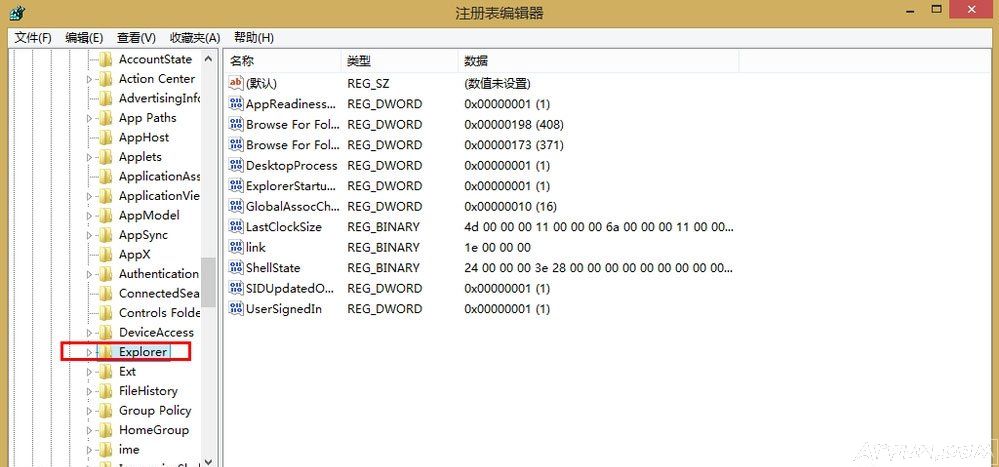This screenshot has height=467, width=999.
Task: Open the 收藏夹(A) menu
Action: tap(195, 38)
